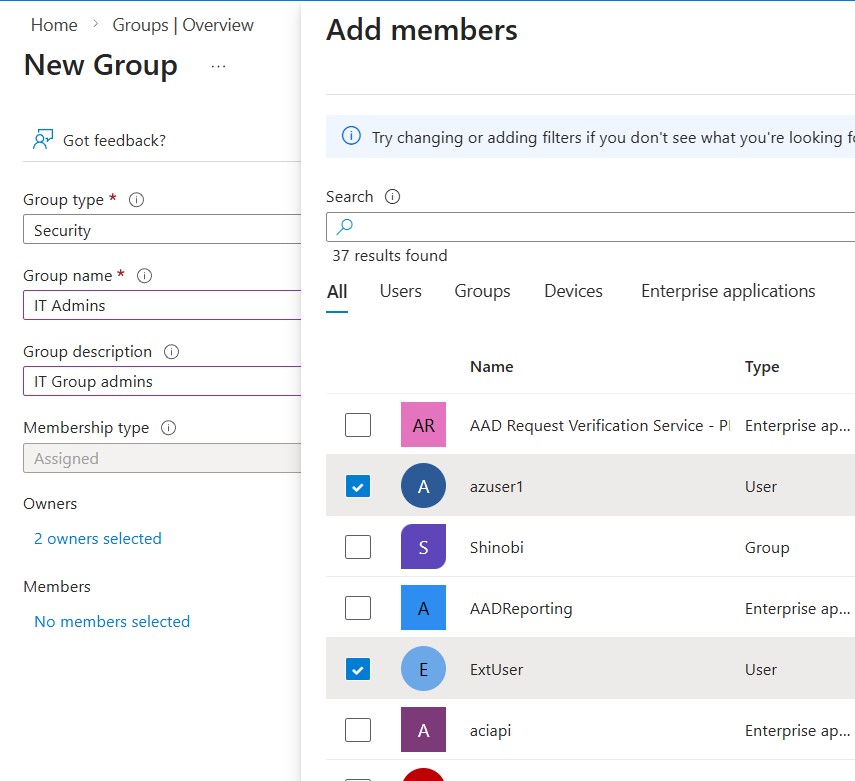Deselect the ExtUser checkbox

point(358,669)
